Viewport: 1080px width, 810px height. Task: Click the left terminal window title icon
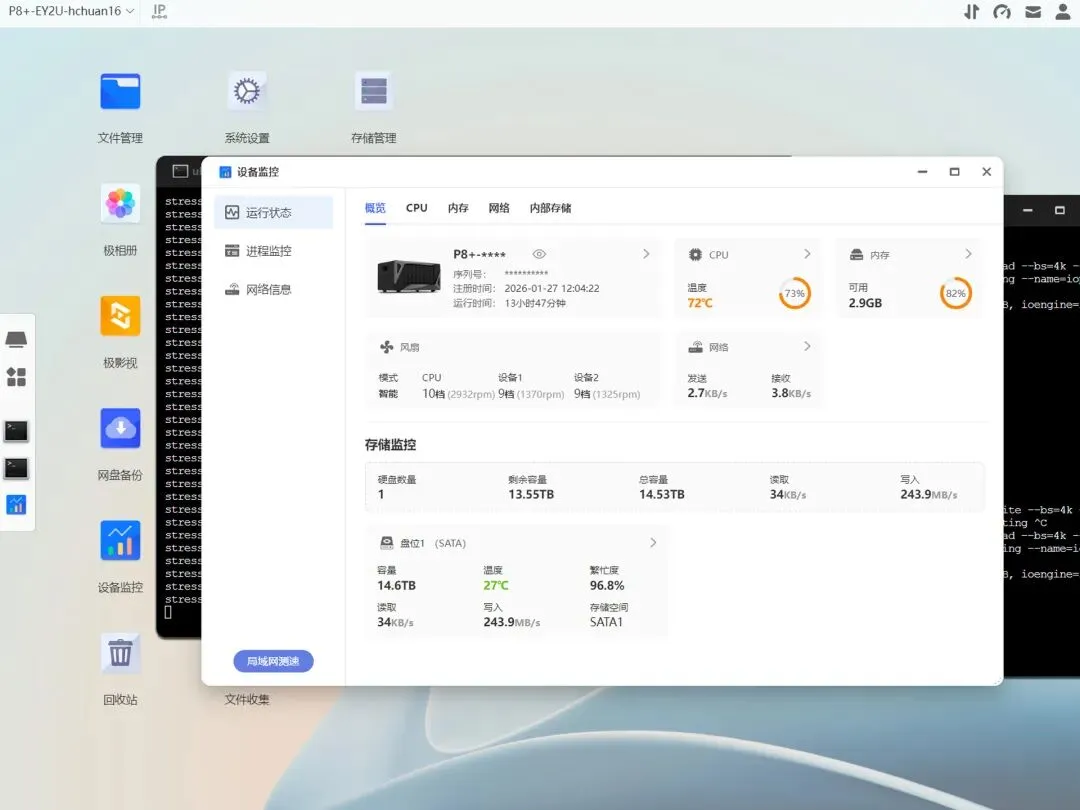[180, 171]
